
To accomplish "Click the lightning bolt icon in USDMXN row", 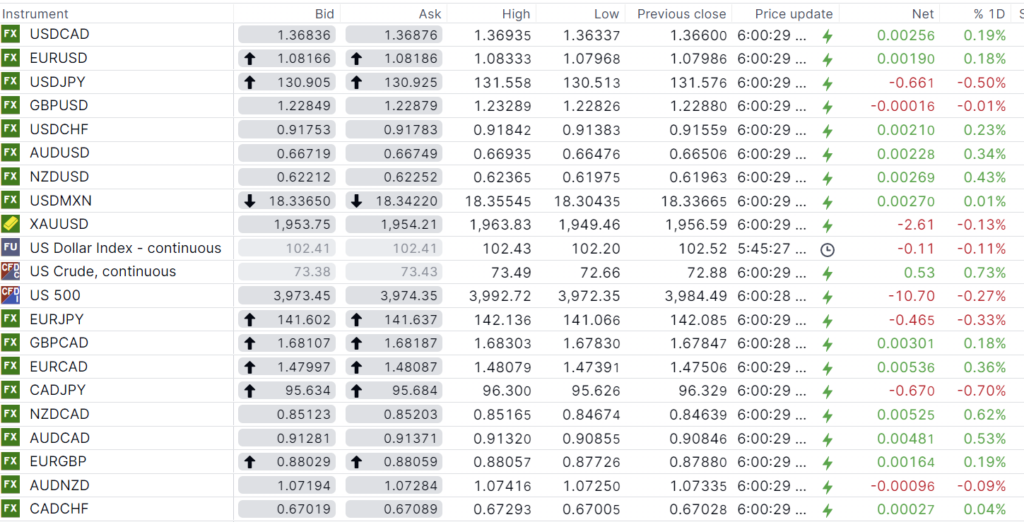I will 827,201.
